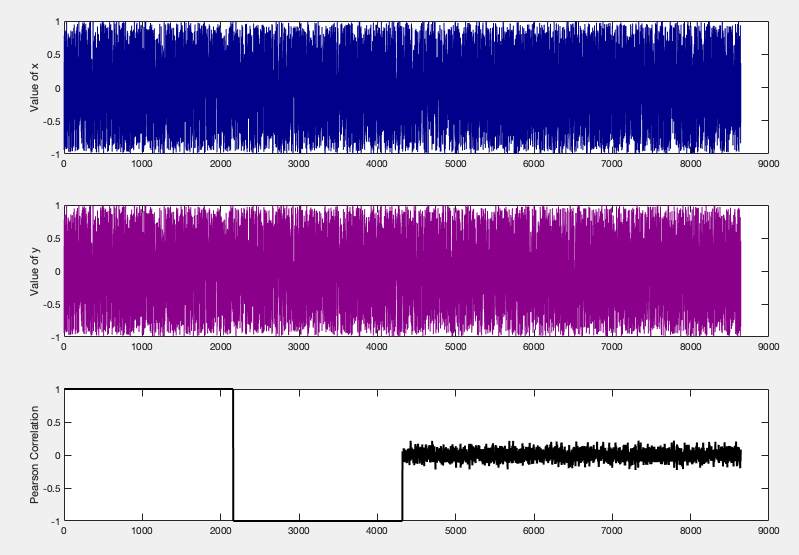The image size is (799, 555).
Task: Click the correlation line segment at value -1
Action: point(317,520)
